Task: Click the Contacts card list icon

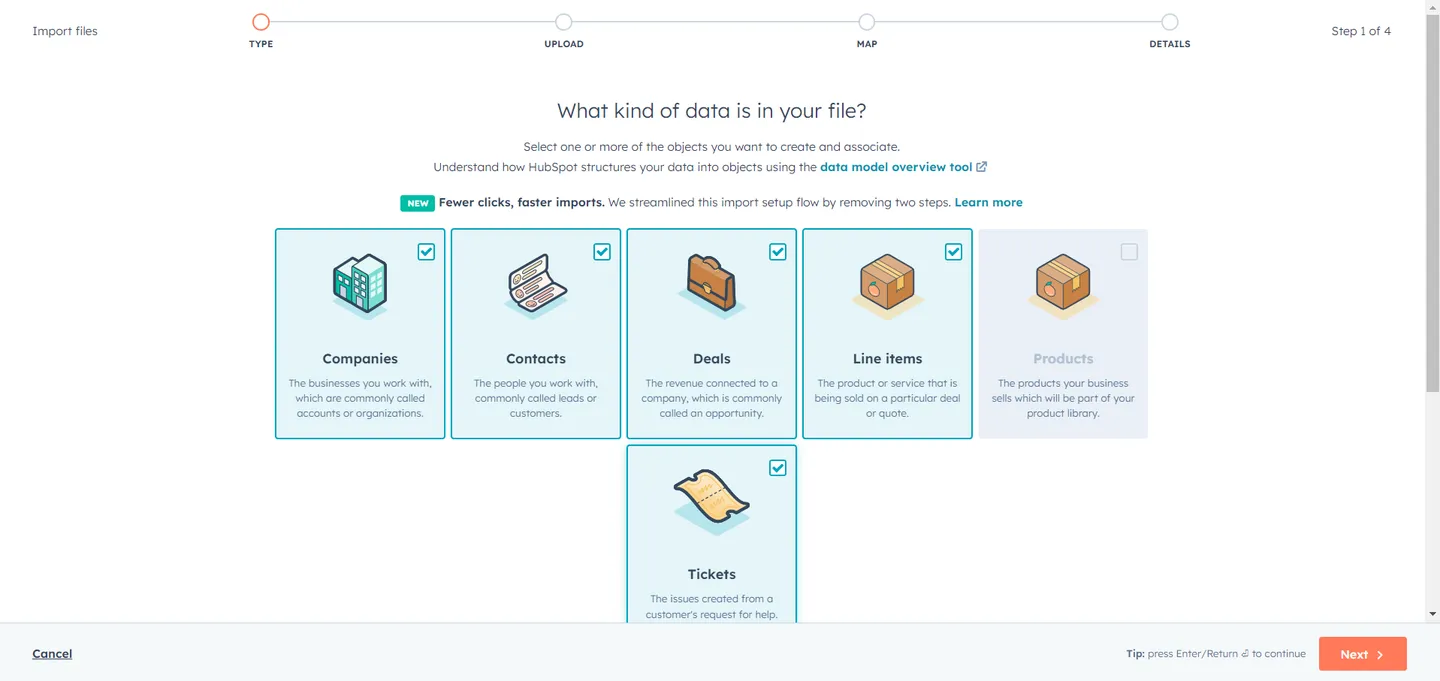Action: coord(536,286)
